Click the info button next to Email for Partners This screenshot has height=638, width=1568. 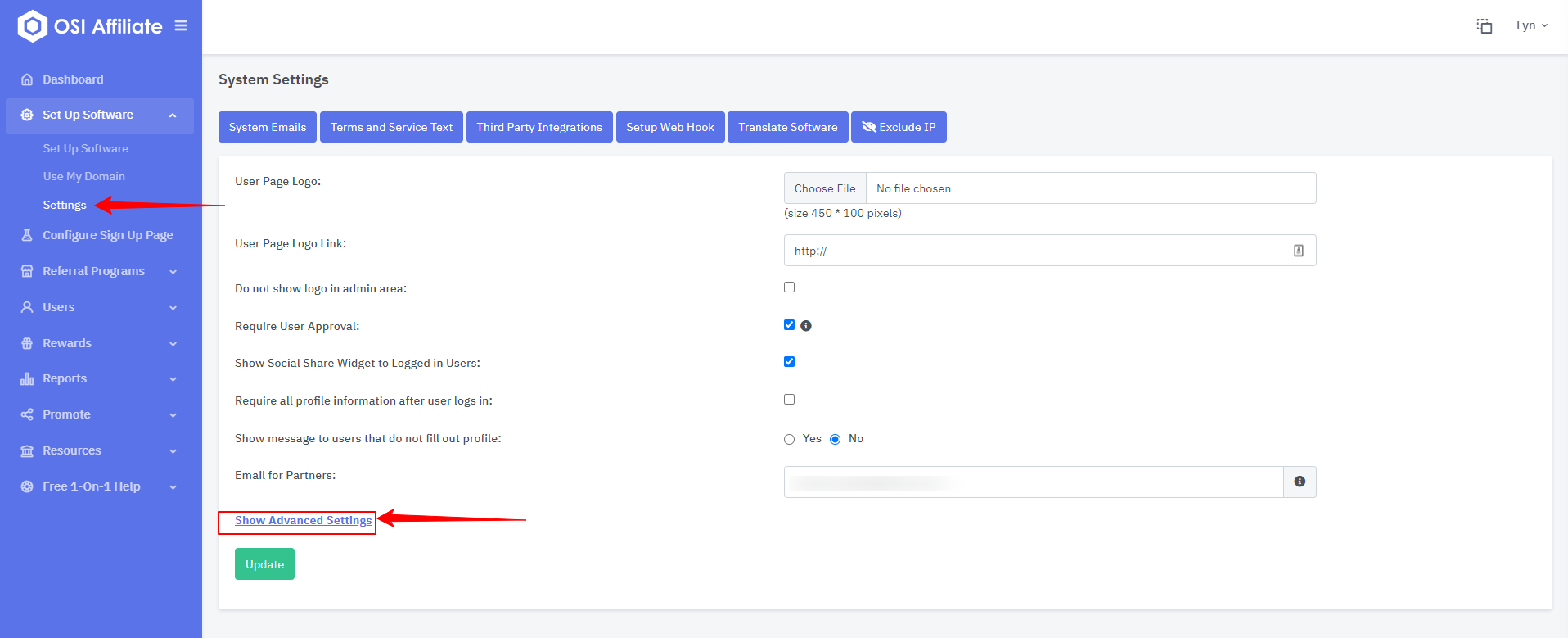1300,482
